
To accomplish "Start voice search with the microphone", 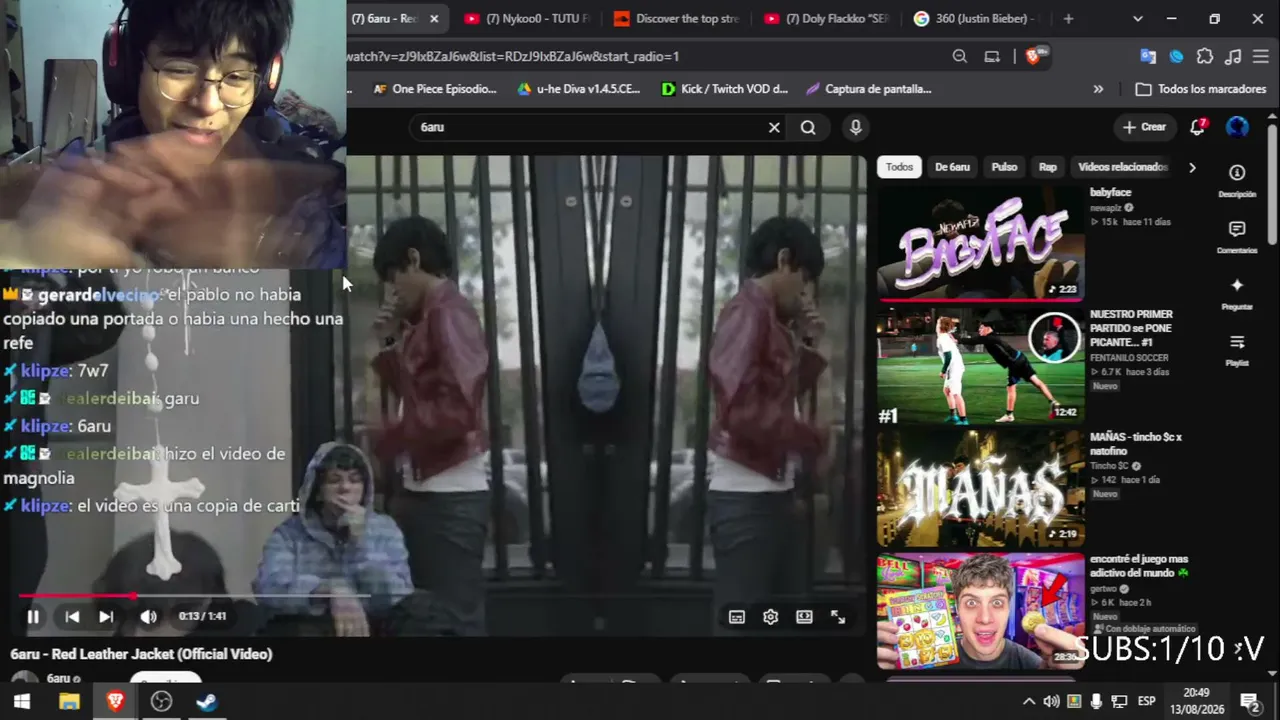I will pos(855,127).
